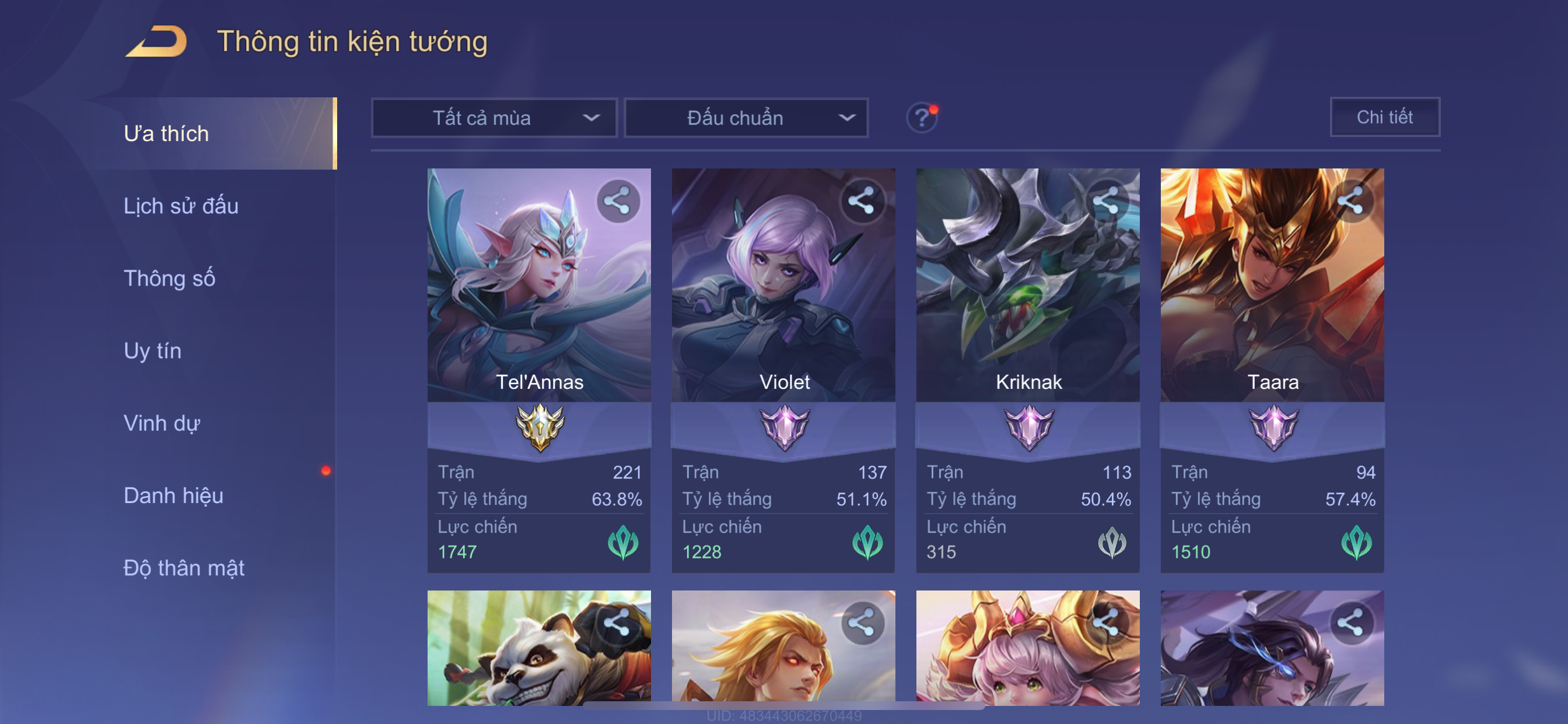Switch to the 'Lịch sử đấu' tab
The width and height of the screenshot is (1568, 724).
181,206
